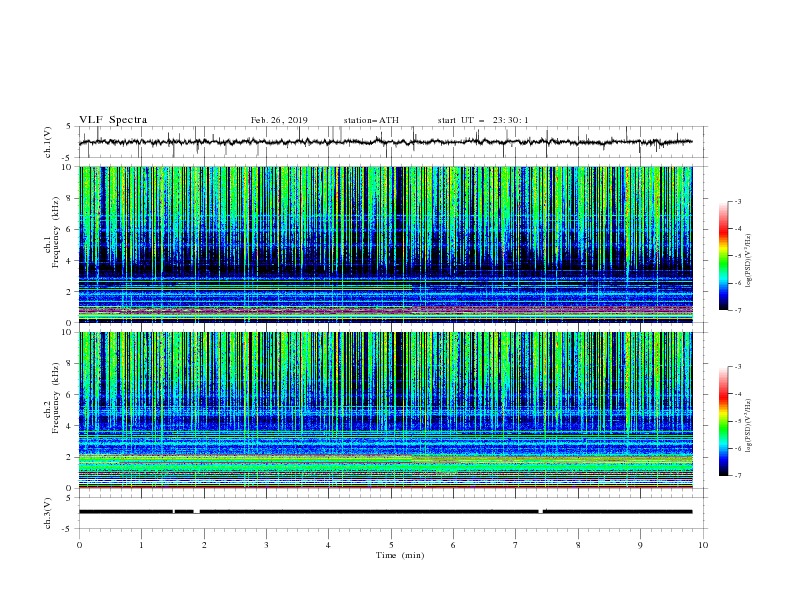
Task: Select the ch.1 colorbar log(PSD) label
Action: click(x=749, y=261)
